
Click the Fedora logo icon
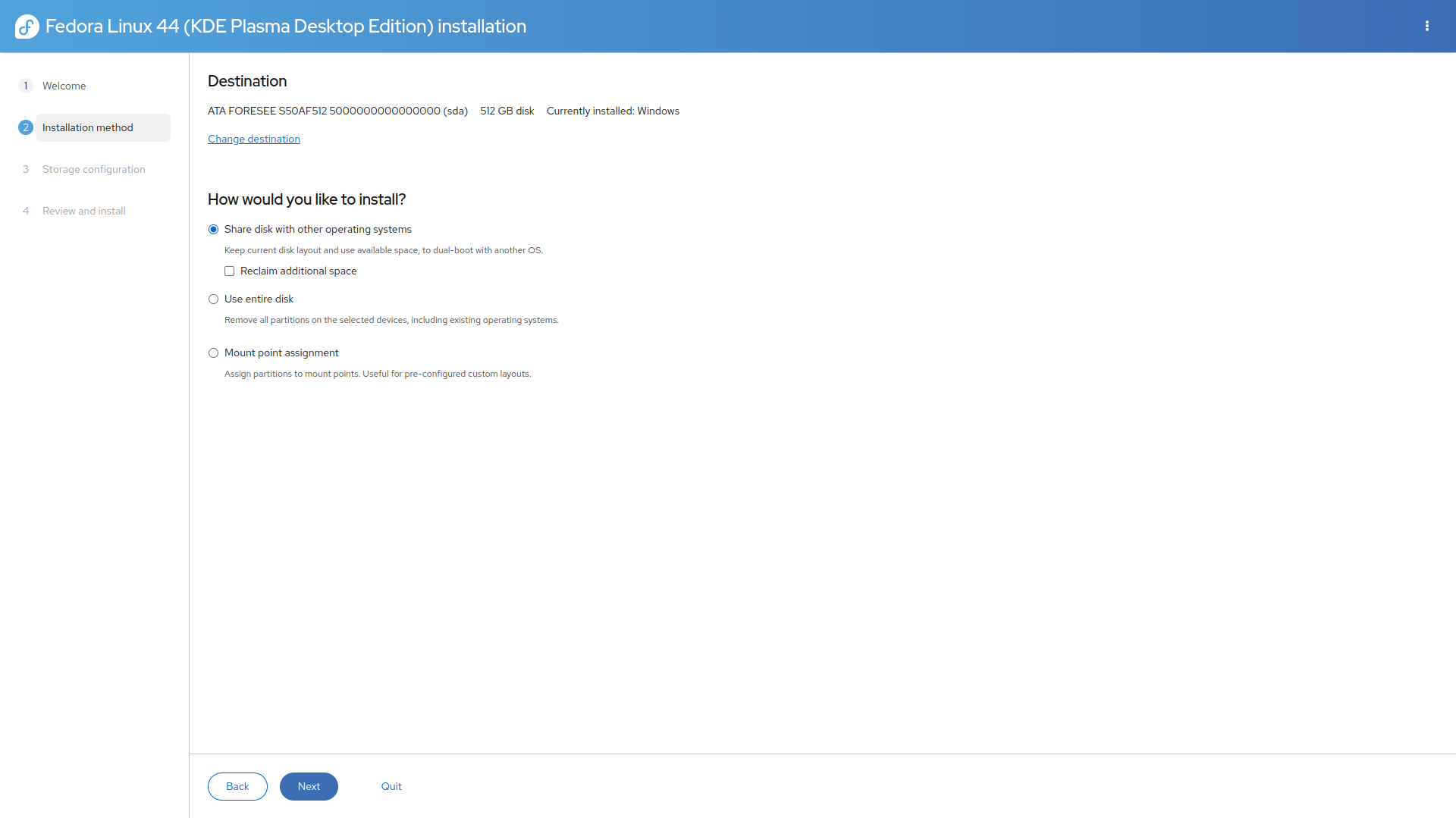pos(27,27)
